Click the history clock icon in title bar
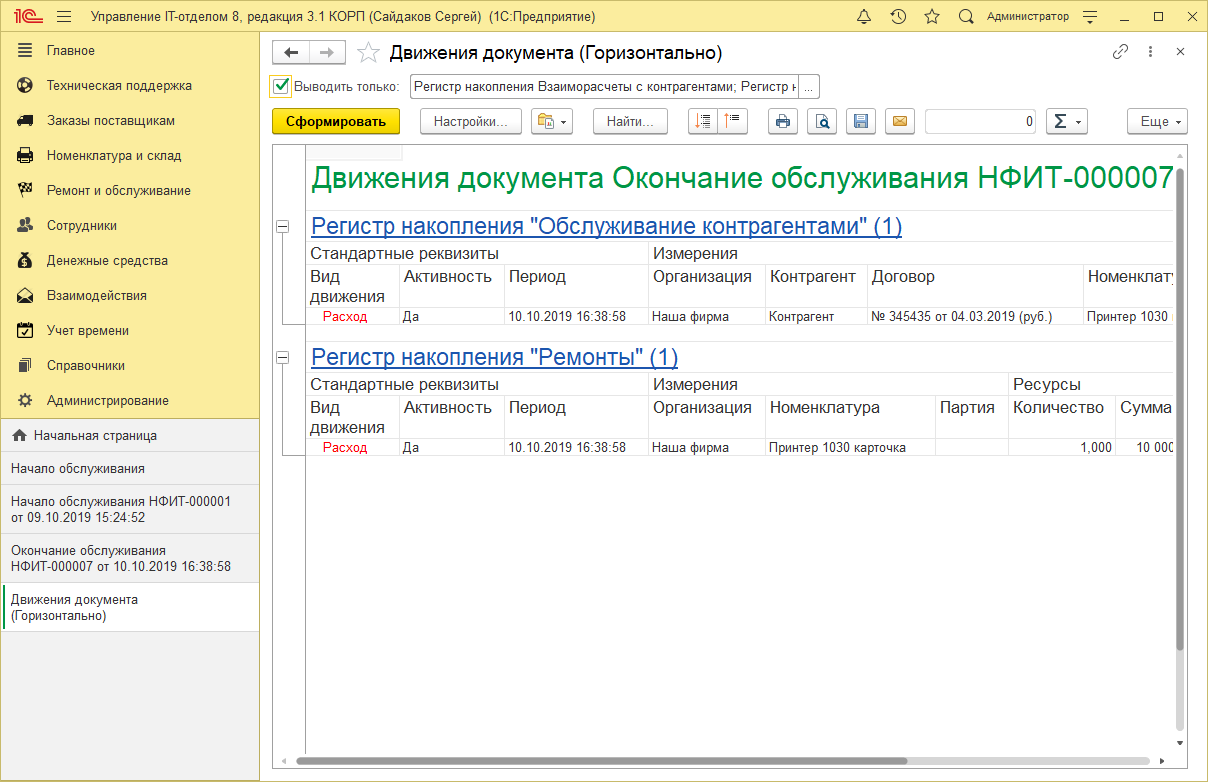Viewport: 1208px width, 782px height. (x=898, y=16)
